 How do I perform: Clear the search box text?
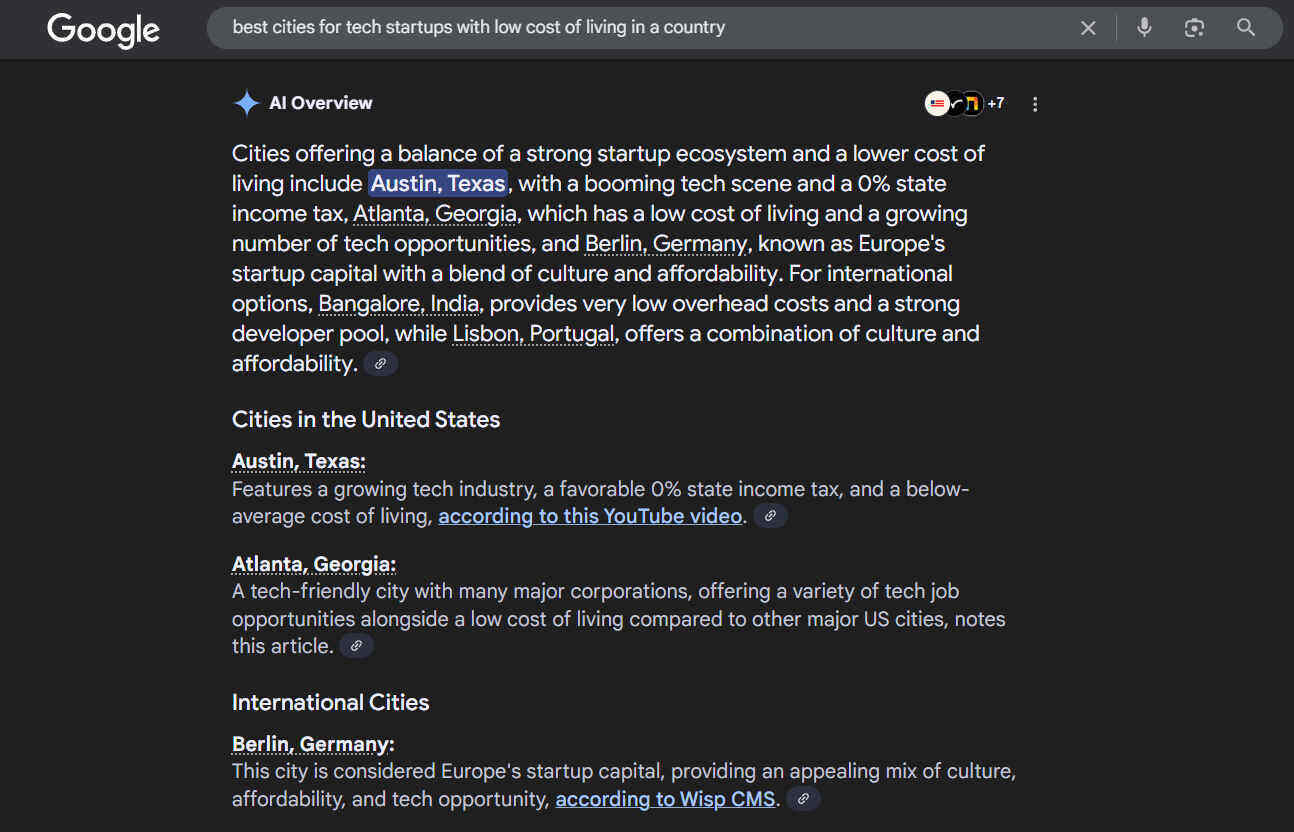(x=1088, y=28)
